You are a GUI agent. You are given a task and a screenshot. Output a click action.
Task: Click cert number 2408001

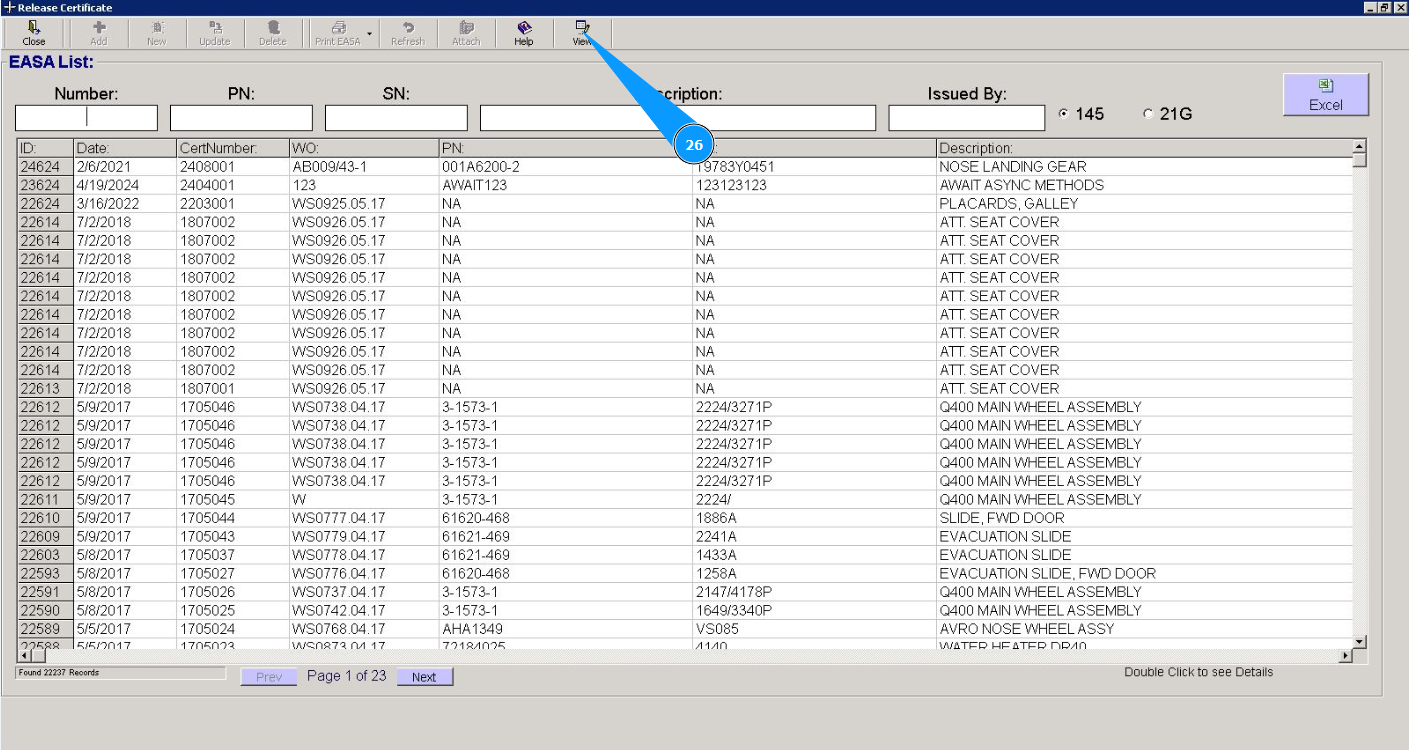pyautogui.click(x=207, y=167)
